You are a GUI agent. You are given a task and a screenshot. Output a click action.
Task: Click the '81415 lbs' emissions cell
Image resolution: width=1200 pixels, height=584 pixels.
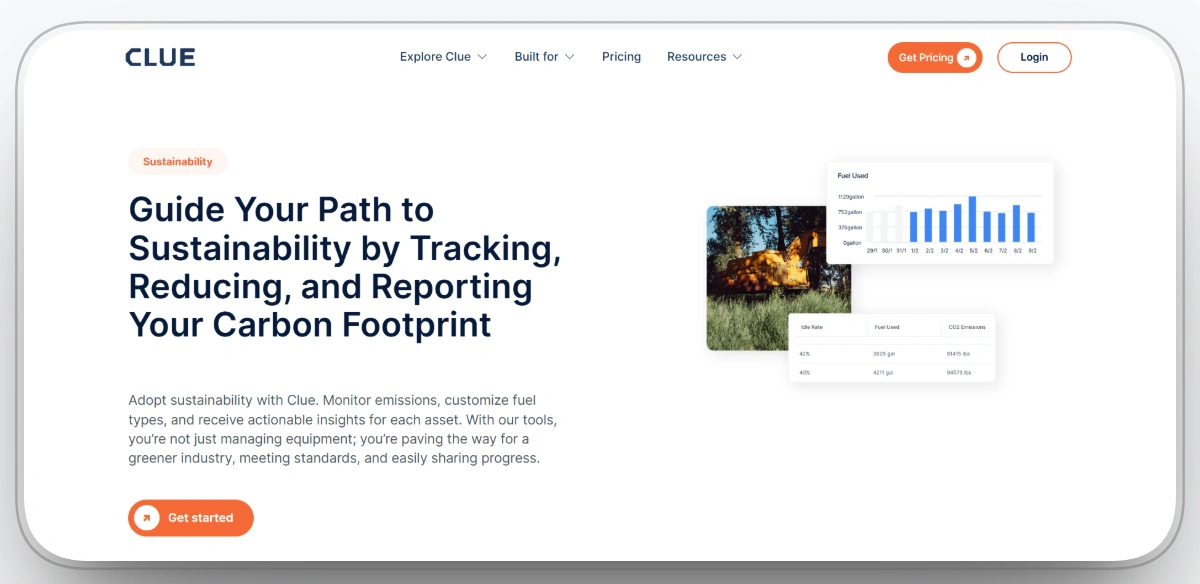point(959,354)
